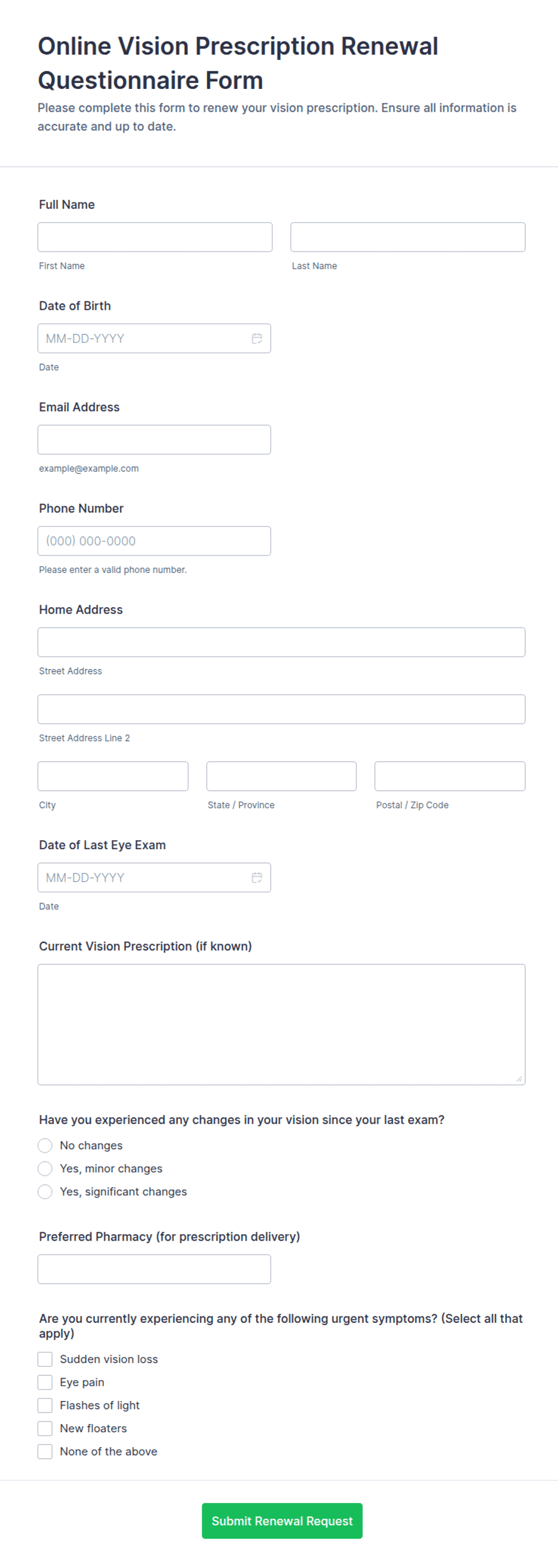Select the Preferred Pharmacy input field
The image size is (558, 1568).
tap(154, 1270)
